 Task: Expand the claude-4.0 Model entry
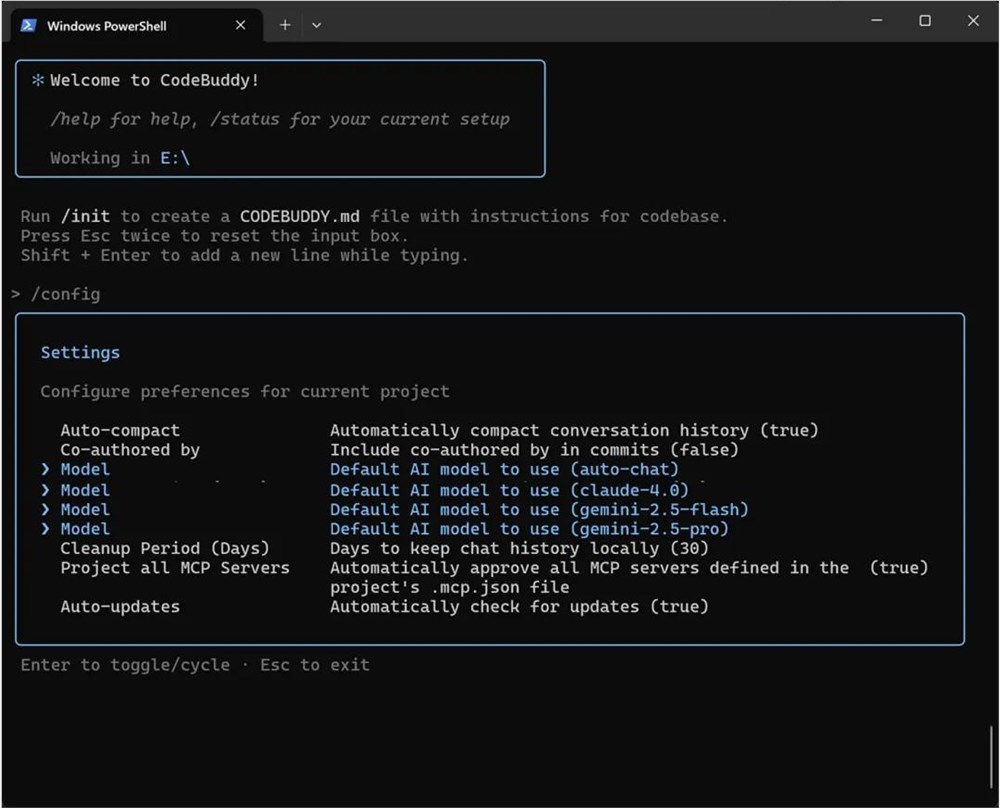point(85,490)
